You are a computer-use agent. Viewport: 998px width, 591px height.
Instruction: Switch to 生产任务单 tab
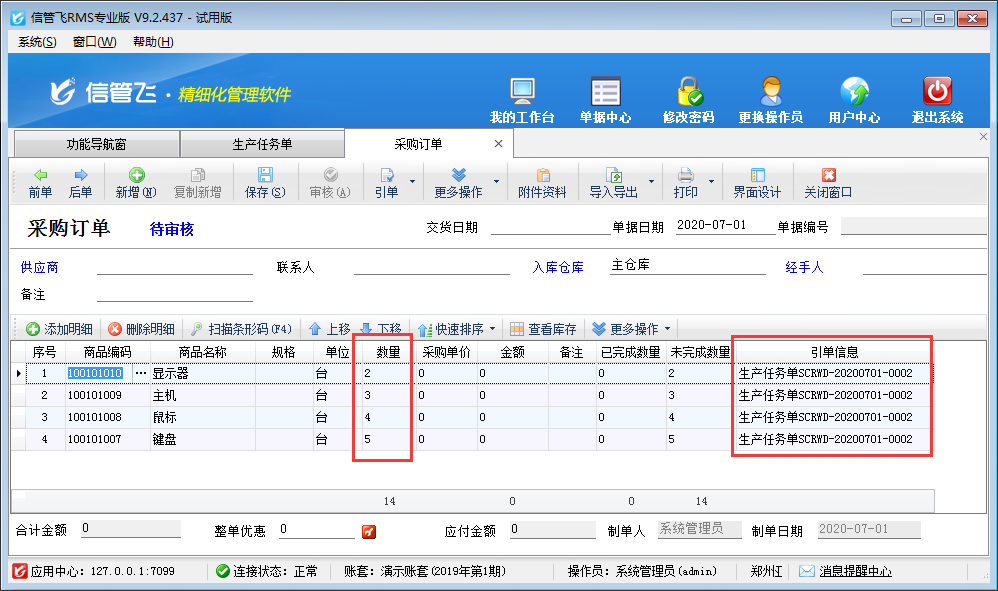click(x=262, y=144)
